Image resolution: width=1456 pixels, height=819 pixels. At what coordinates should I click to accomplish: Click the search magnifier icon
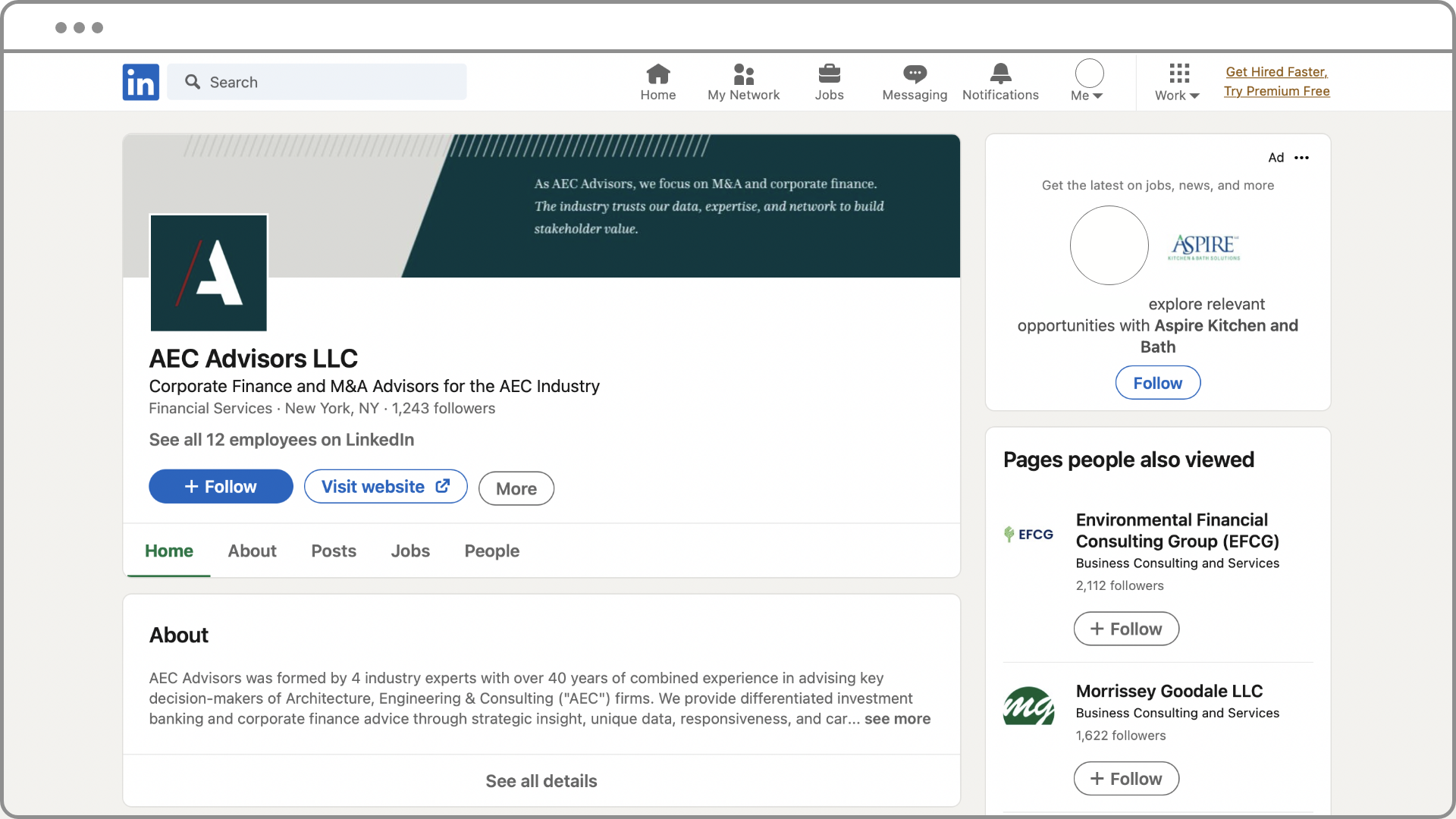tap(193, 82)
